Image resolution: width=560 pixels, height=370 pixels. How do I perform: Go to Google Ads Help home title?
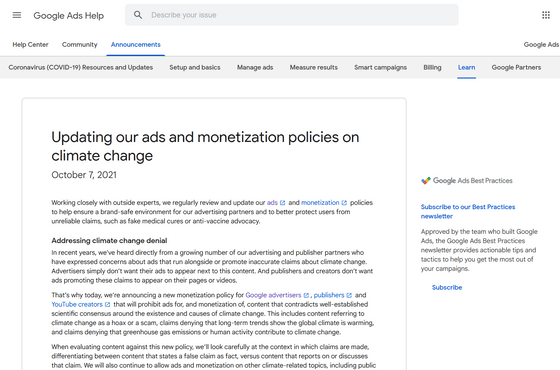pos(69,15)
